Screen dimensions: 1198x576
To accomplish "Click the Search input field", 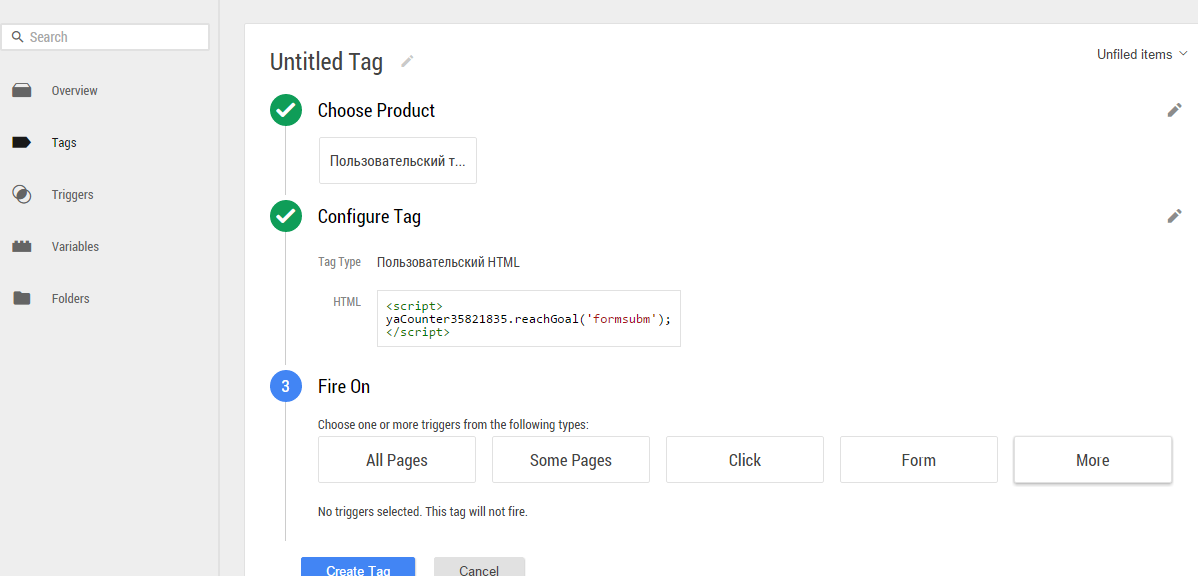I will point(105,37).
